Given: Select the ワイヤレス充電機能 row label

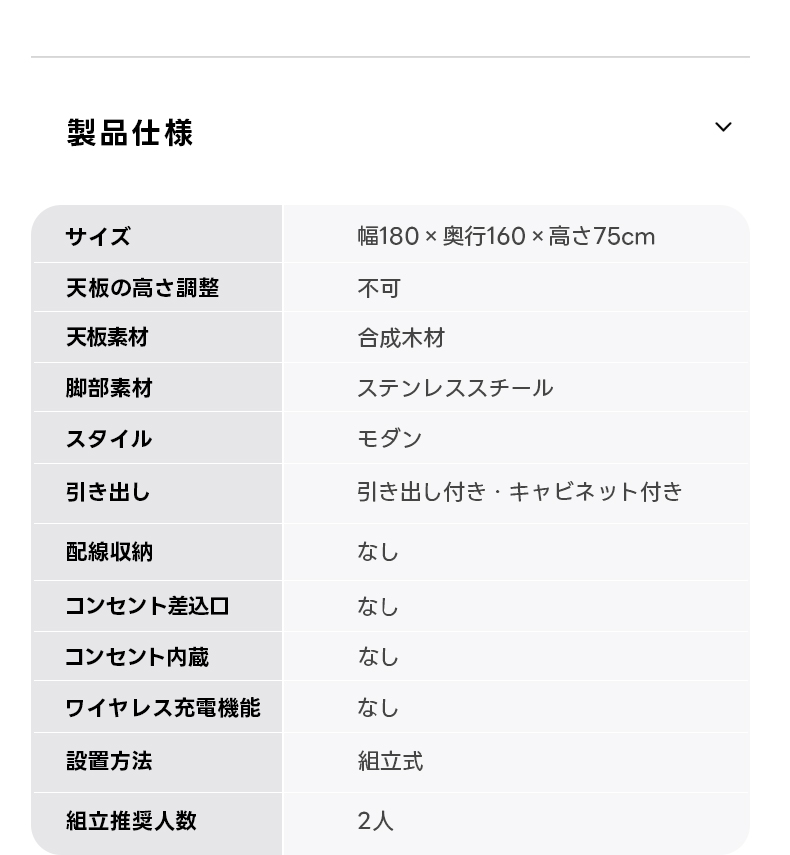Looking at the screenshot, I should point(163,708).
